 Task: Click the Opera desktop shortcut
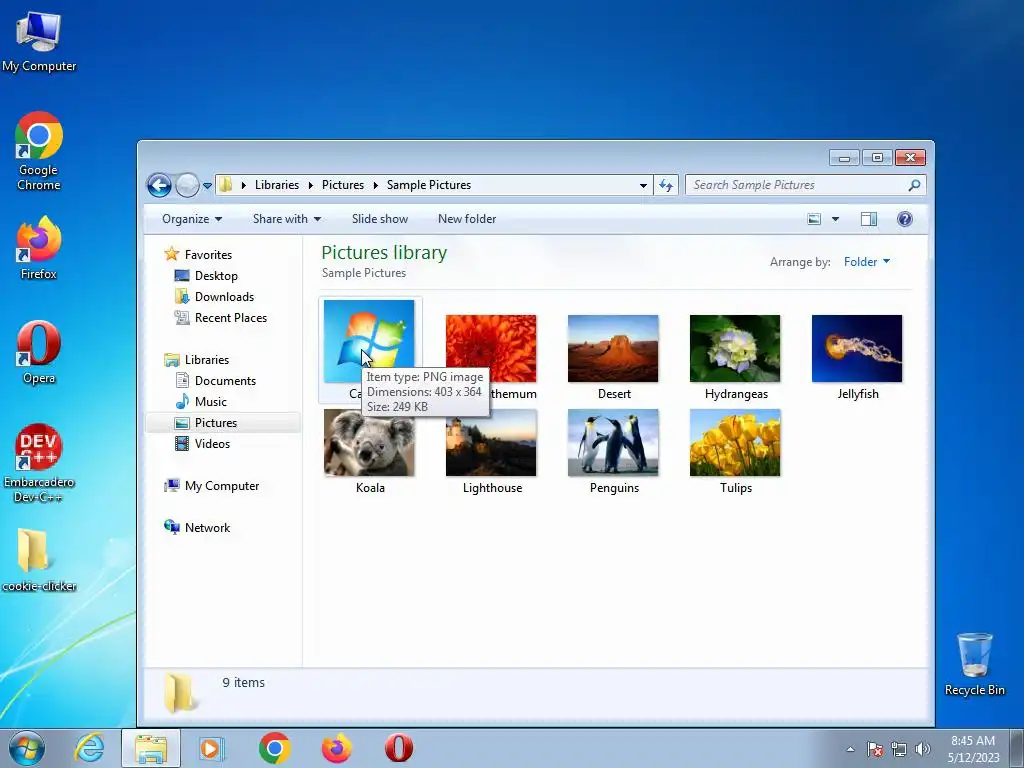click(x=39, y=353)
